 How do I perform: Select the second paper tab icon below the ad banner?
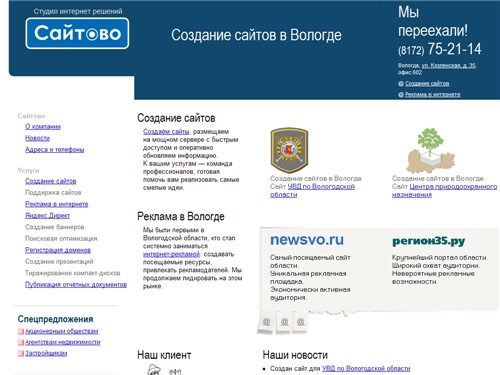click(x=284, y=322)
